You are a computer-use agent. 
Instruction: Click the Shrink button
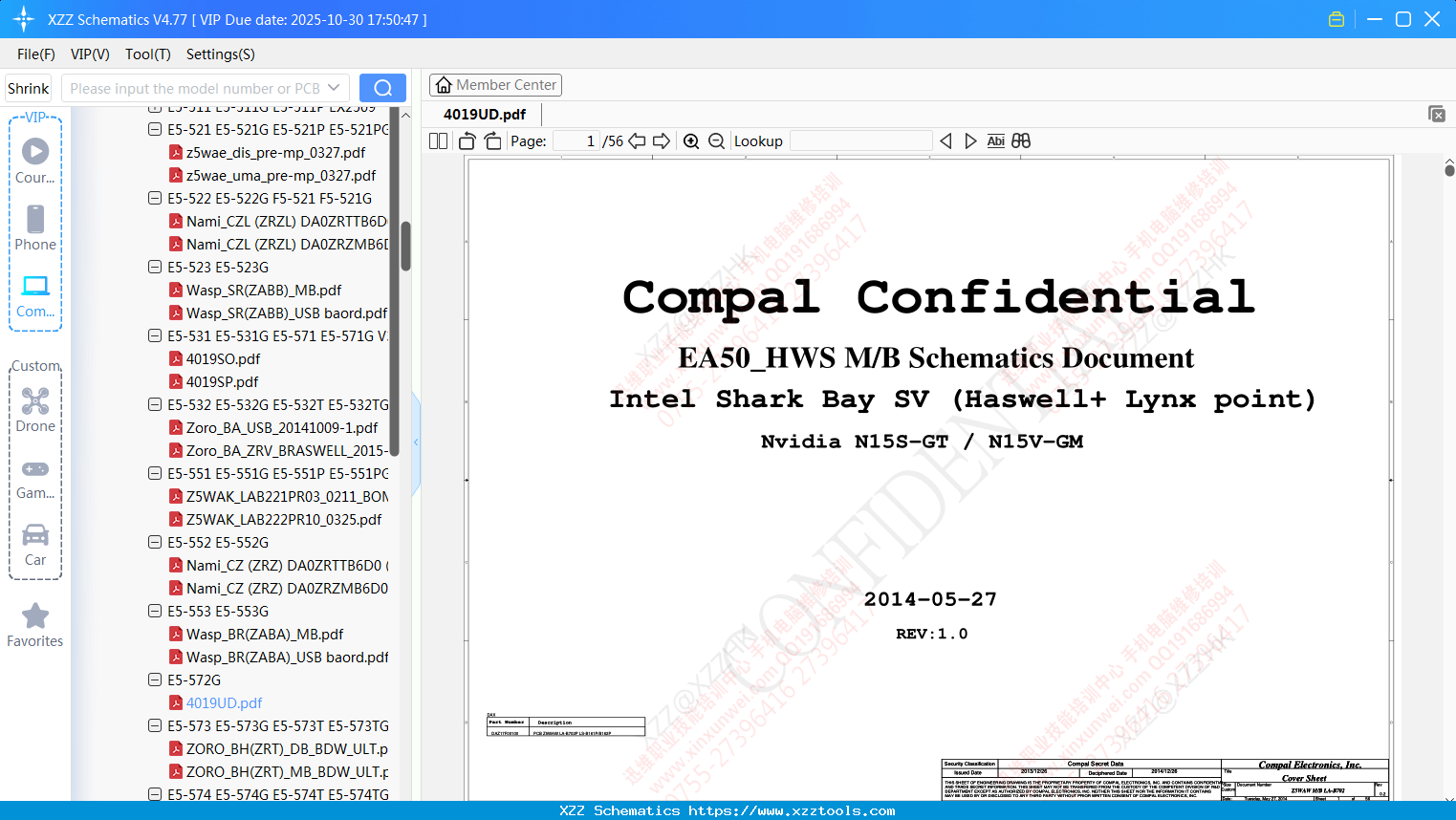tap(29, 88)
